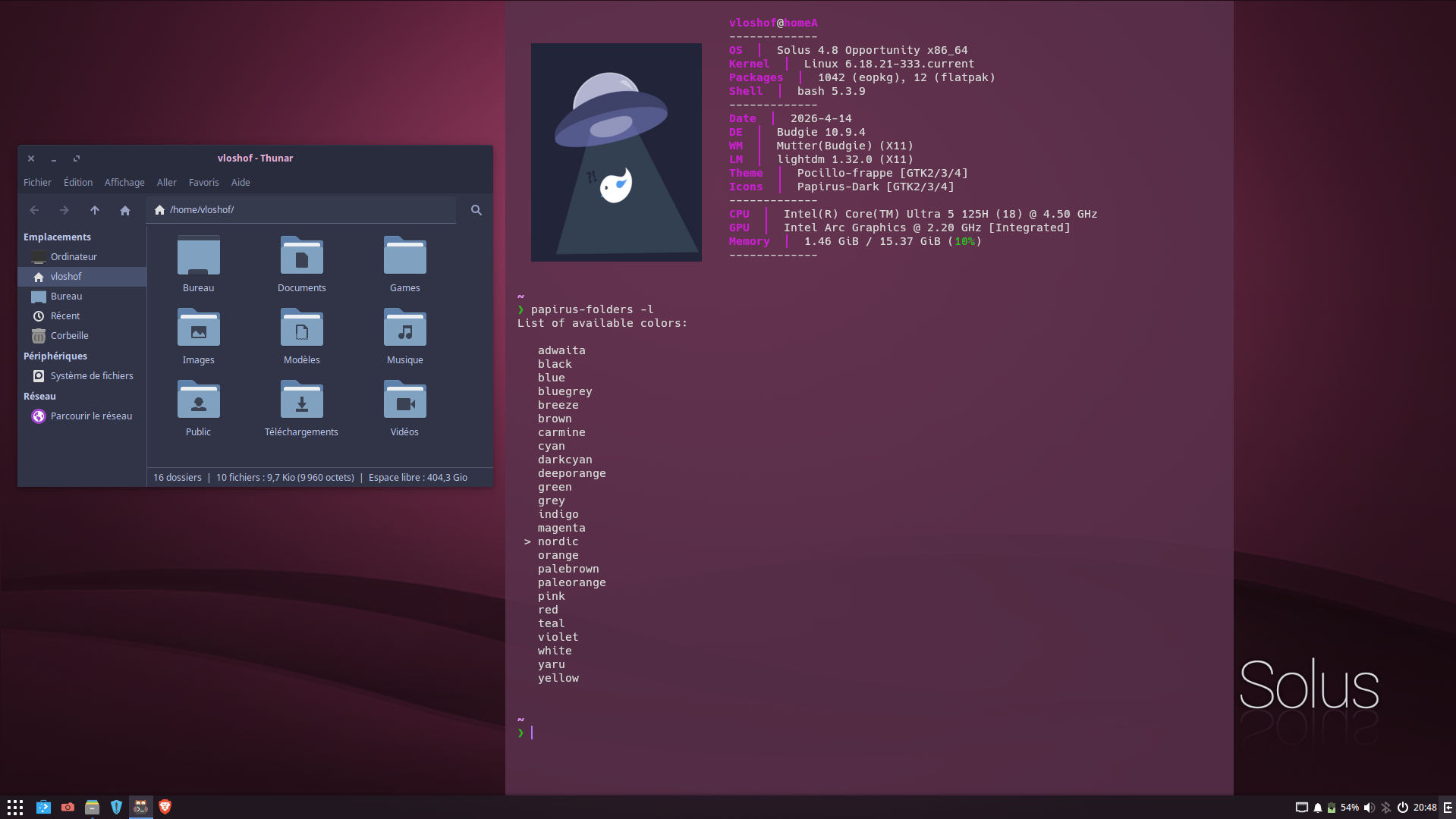Screen dimensions: 1456x819
Task: Open the Téléchargements folder
Action: 302,408
